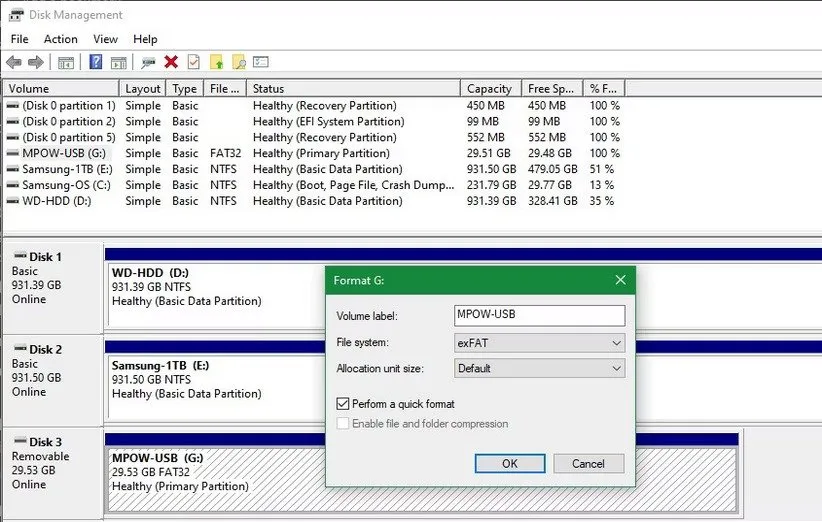Cancel the Format G: dialog
This screenshot has width=822, height=522.
pyautogui.click(x=588, y=463)
